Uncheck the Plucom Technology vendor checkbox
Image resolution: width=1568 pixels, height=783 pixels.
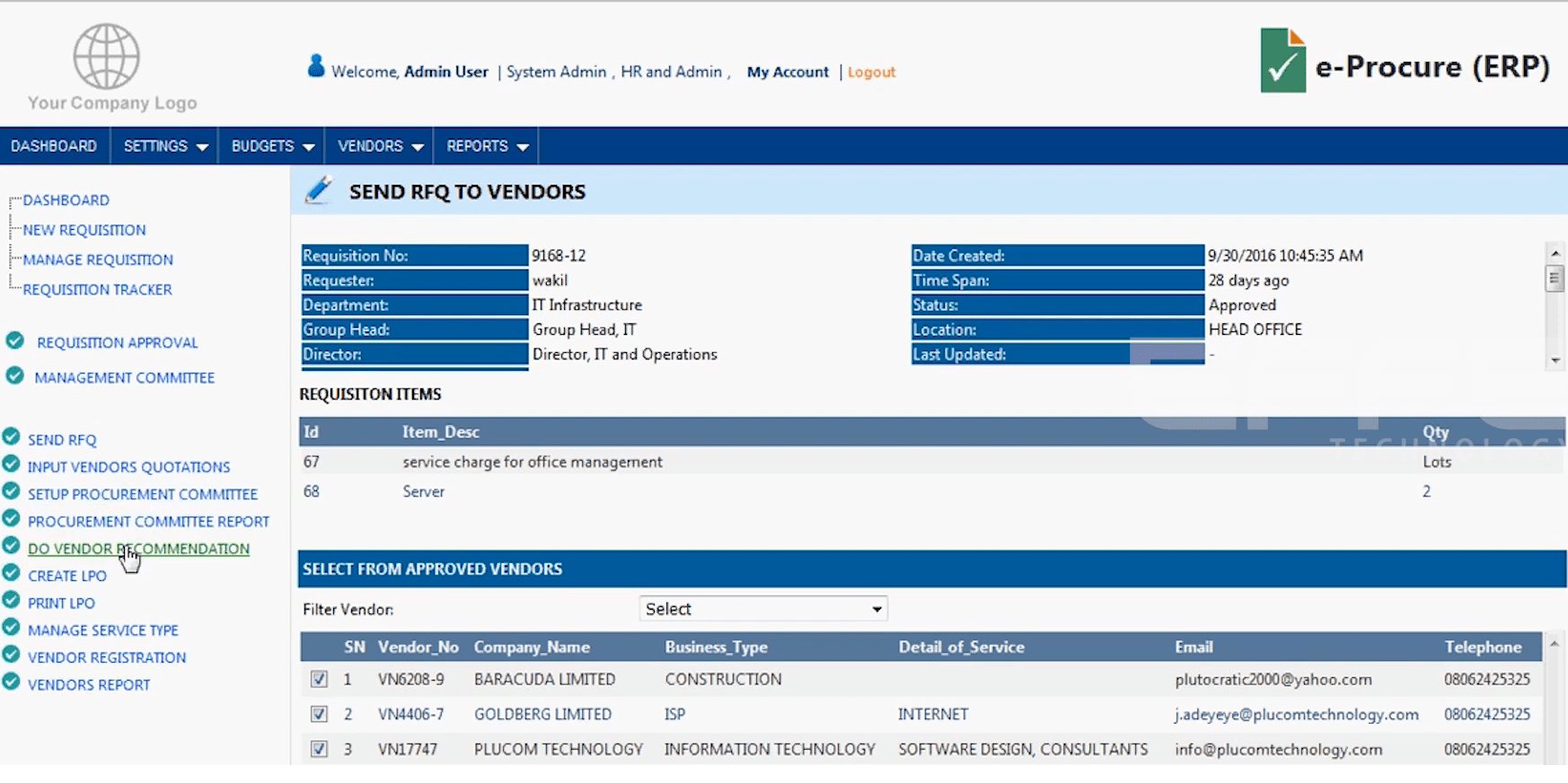[319, 749]
